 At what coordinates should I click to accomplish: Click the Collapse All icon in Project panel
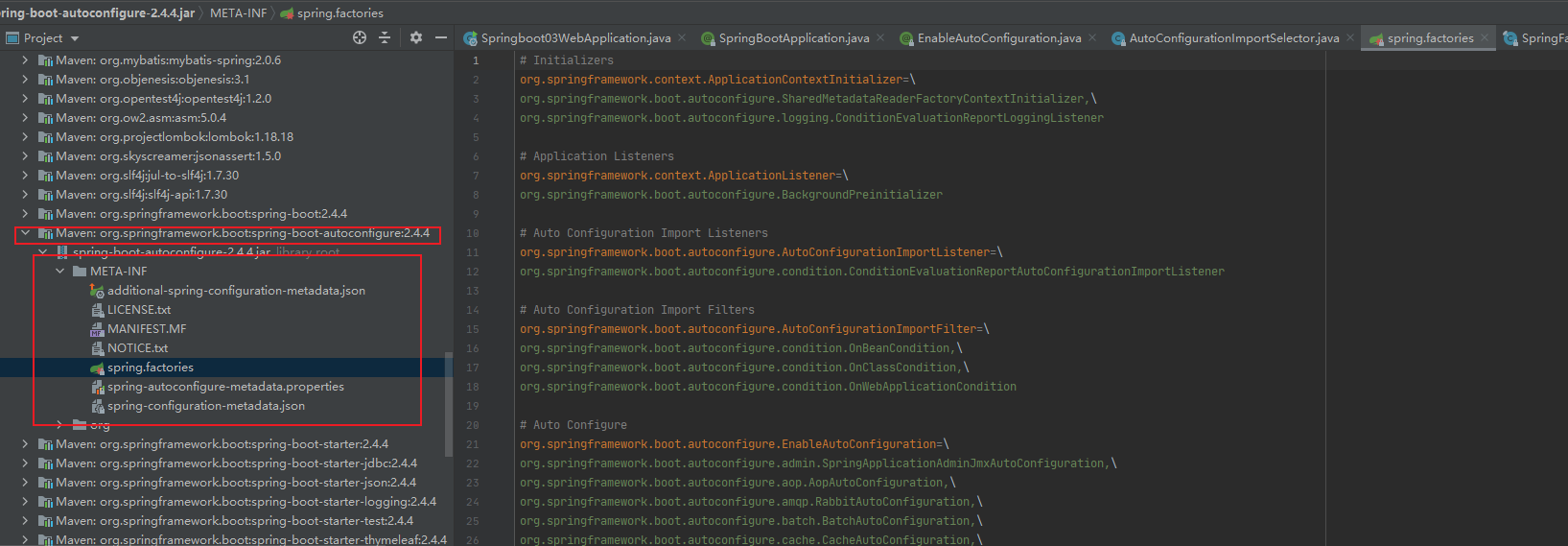click(x=385, y=37)
